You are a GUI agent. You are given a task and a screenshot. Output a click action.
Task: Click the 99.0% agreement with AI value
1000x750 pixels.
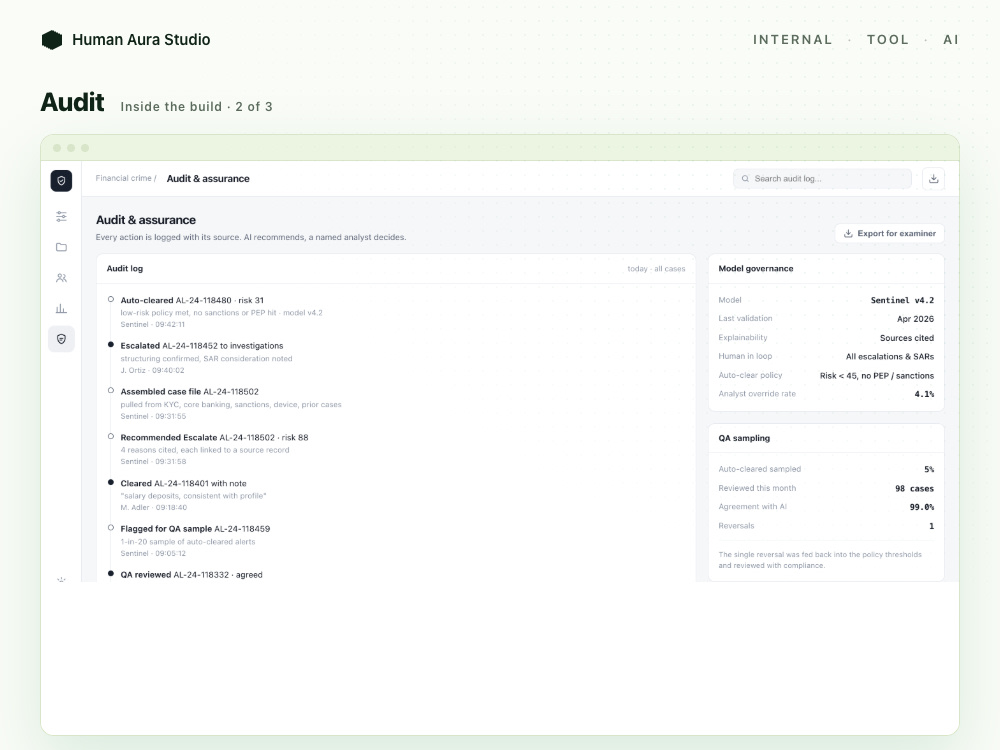pos(922,507)
